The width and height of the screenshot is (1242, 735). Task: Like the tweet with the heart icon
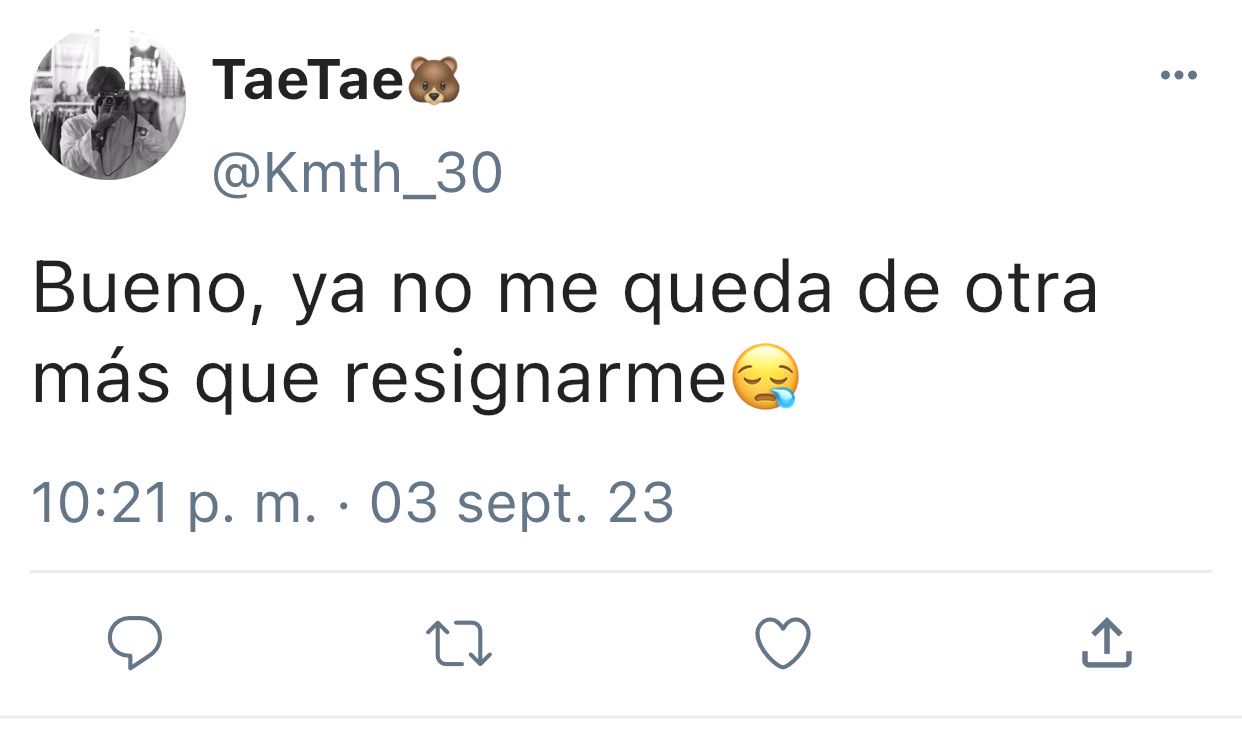pyautogui.click(x=782, y=643)
